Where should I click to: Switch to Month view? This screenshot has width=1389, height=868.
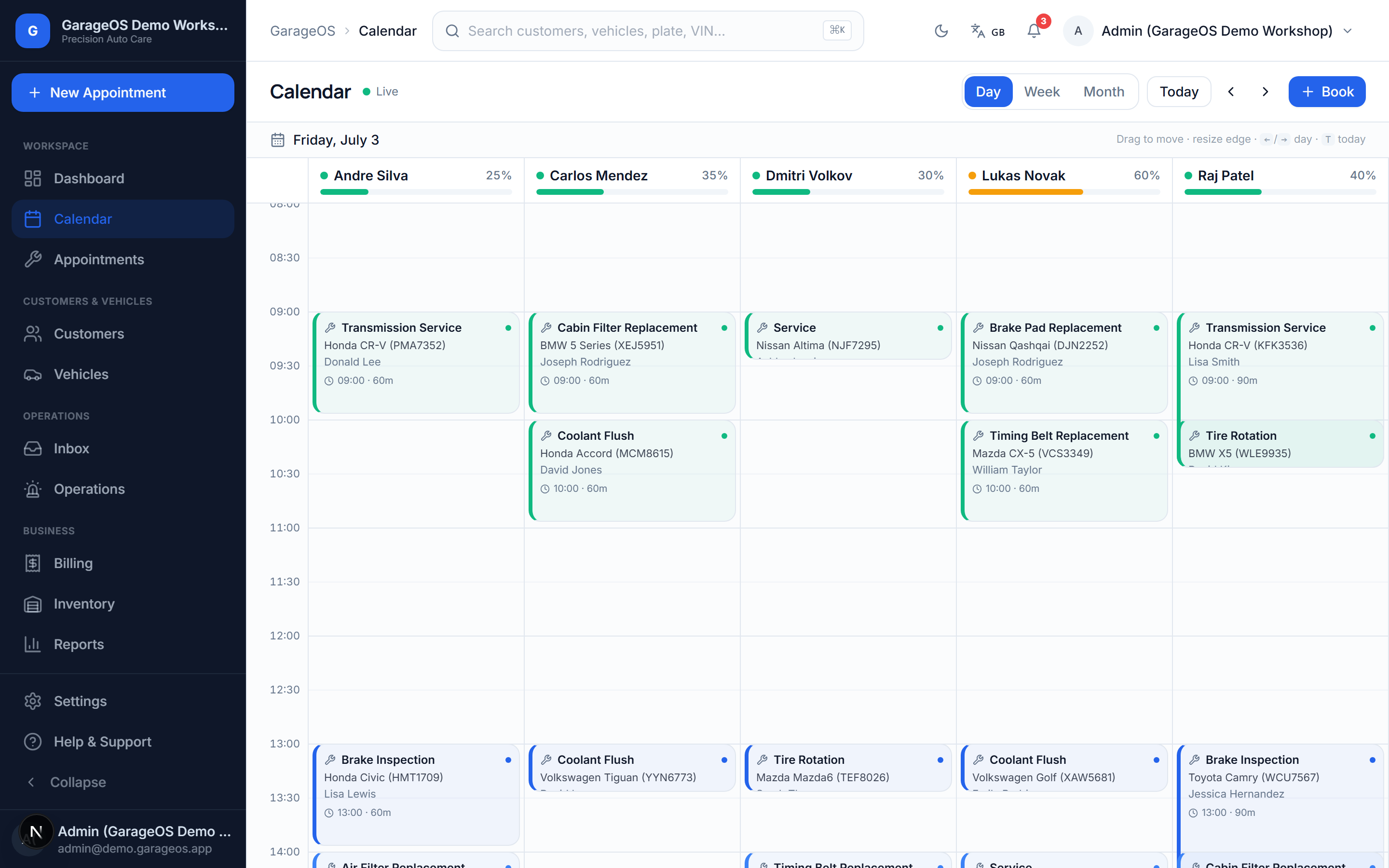pyautogui.click(x=1104, y=92)
